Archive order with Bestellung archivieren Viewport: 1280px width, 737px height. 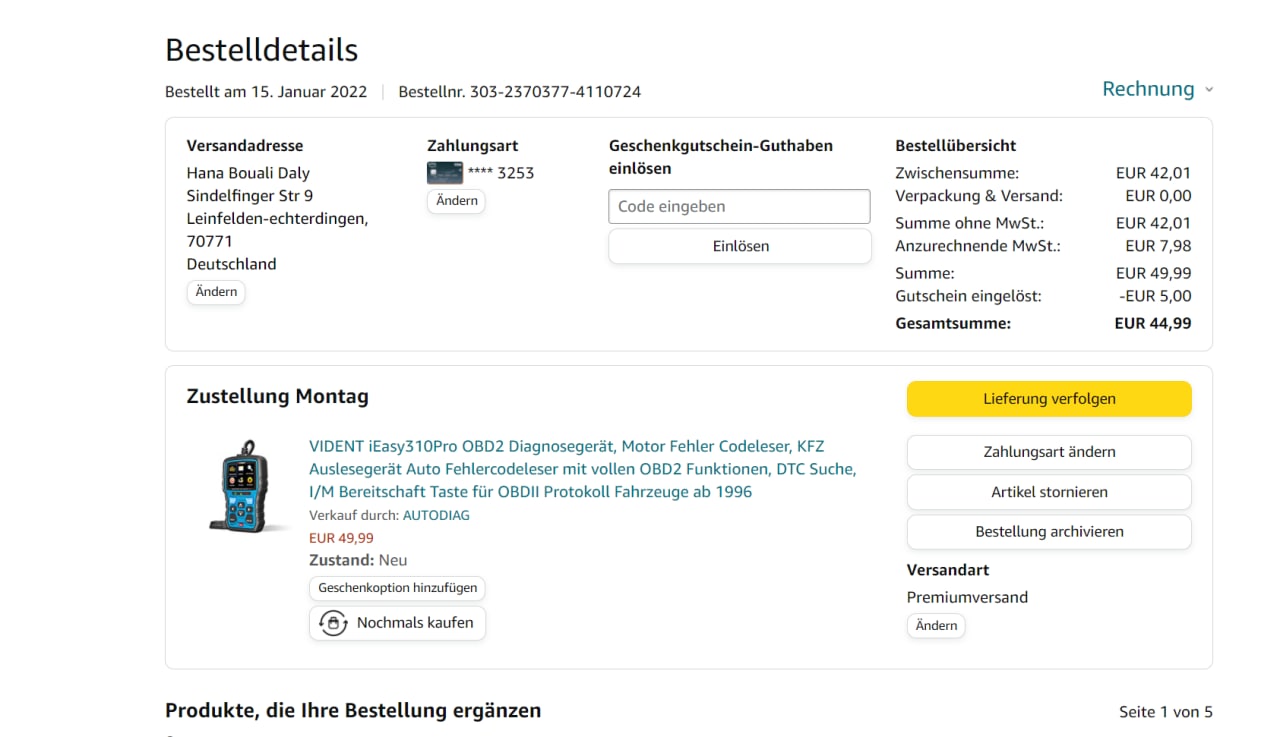1049,532
